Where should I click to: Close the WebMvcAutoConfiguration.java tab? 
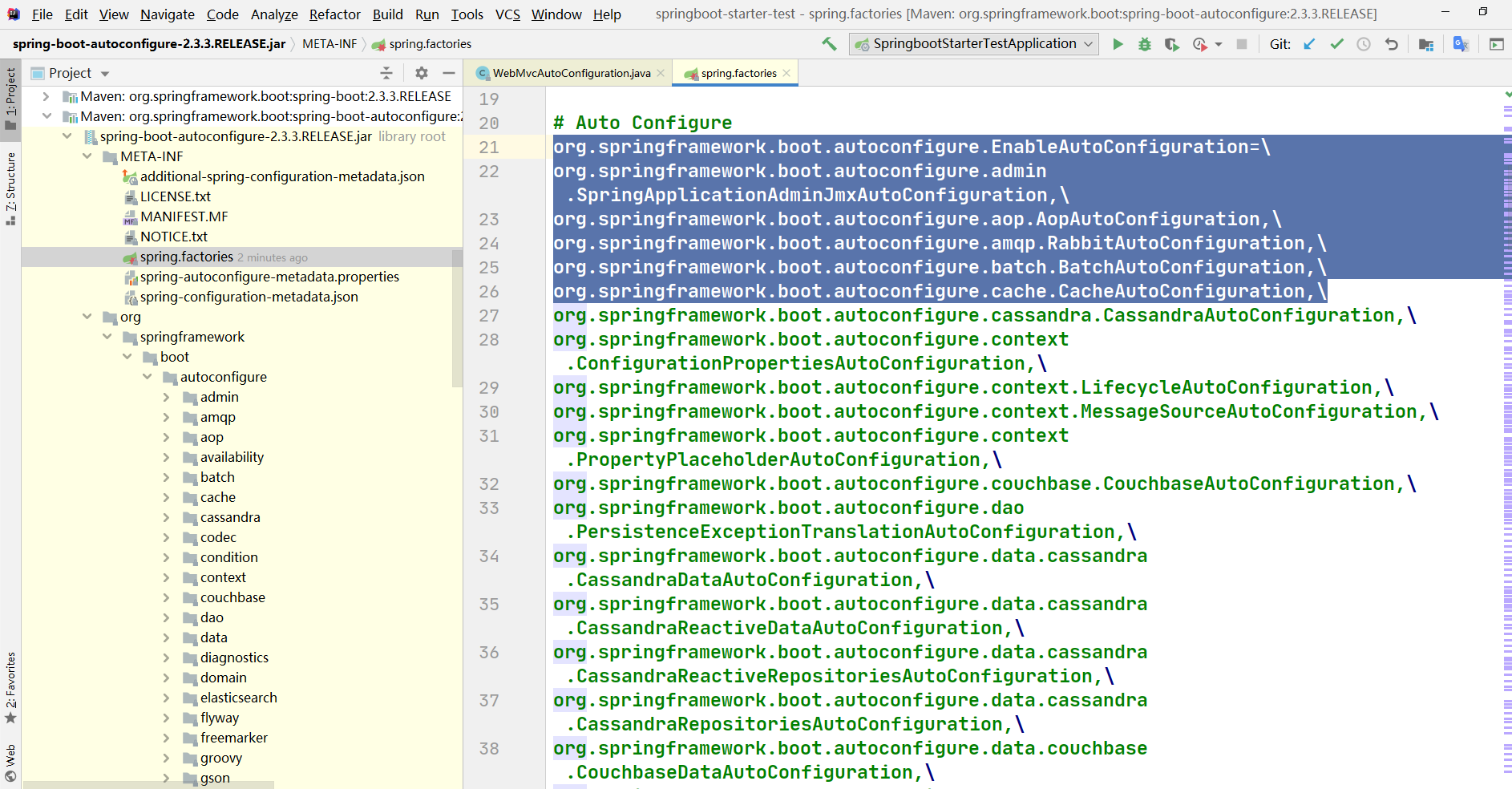click(x=661, y=73)
